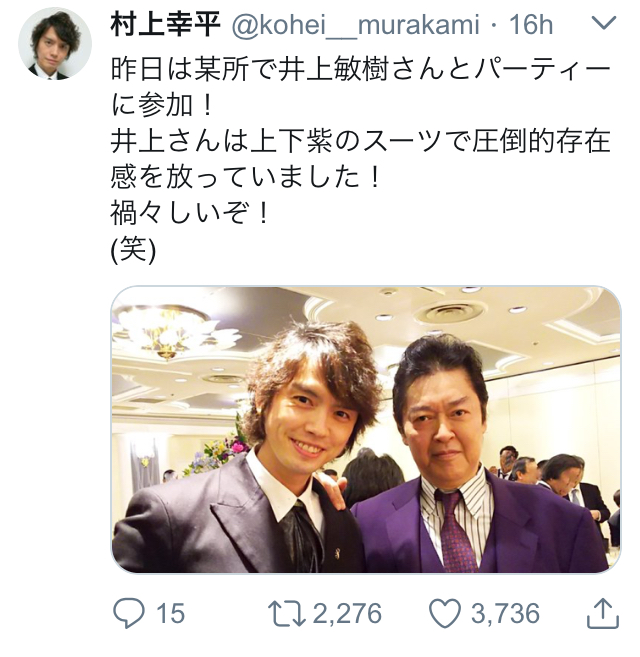Open the 16h timestamp link
The width and height of the screenshot is (640, 657).
pyautogui.click(x=531, y=25)
